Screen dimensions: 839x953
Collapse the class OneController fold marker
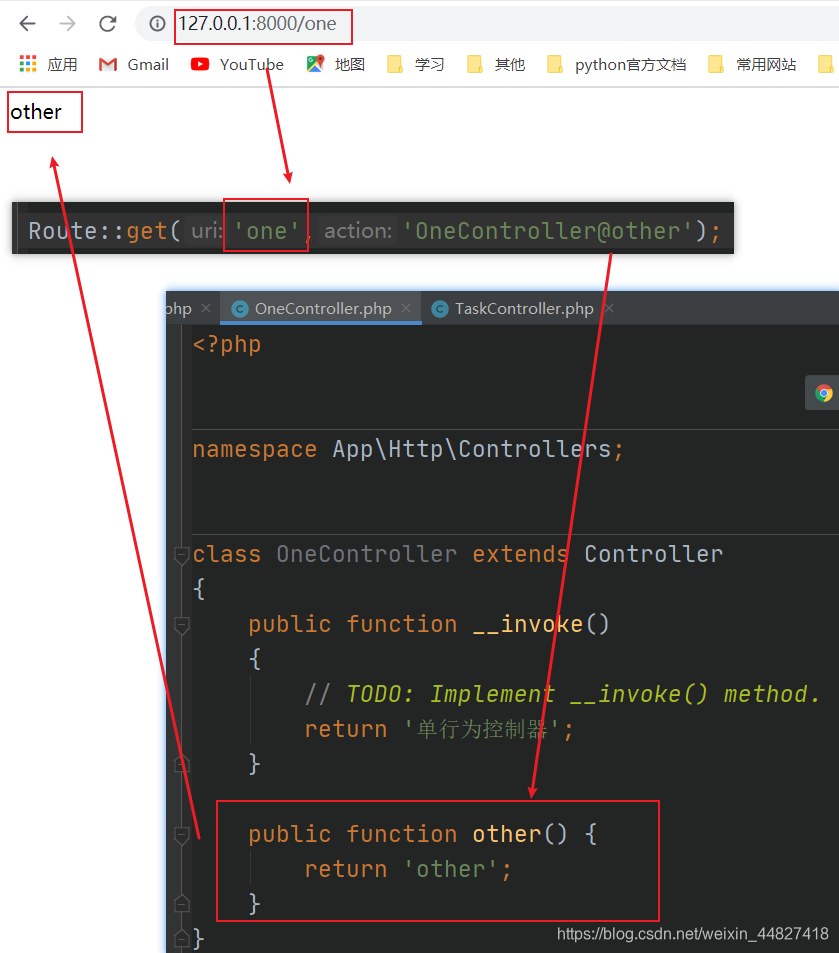181,554
